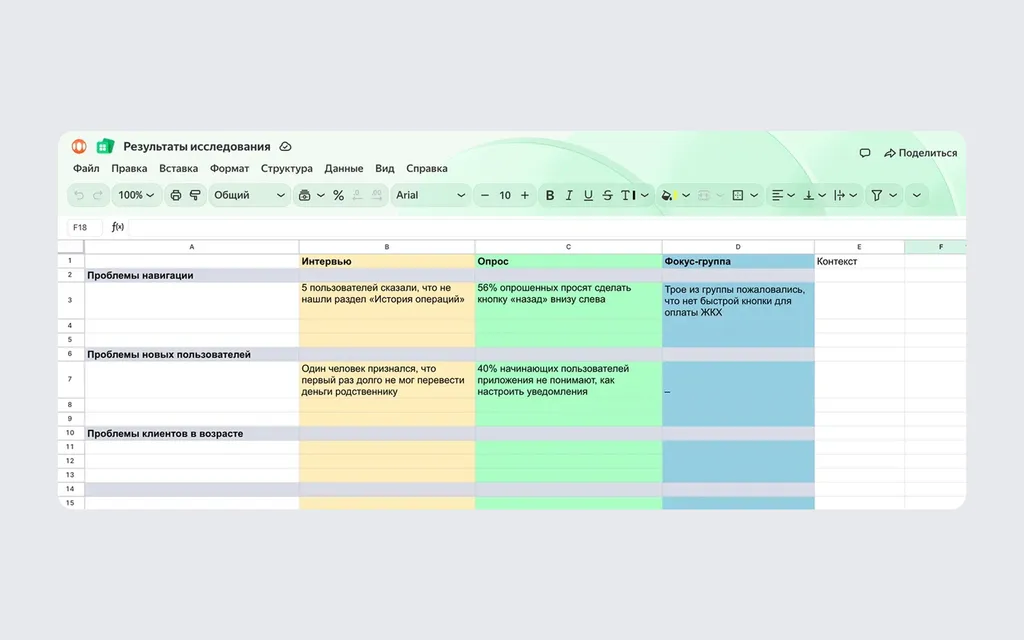Click vertical alignment icon
The image size is (1024, 640).
(808, 195)
